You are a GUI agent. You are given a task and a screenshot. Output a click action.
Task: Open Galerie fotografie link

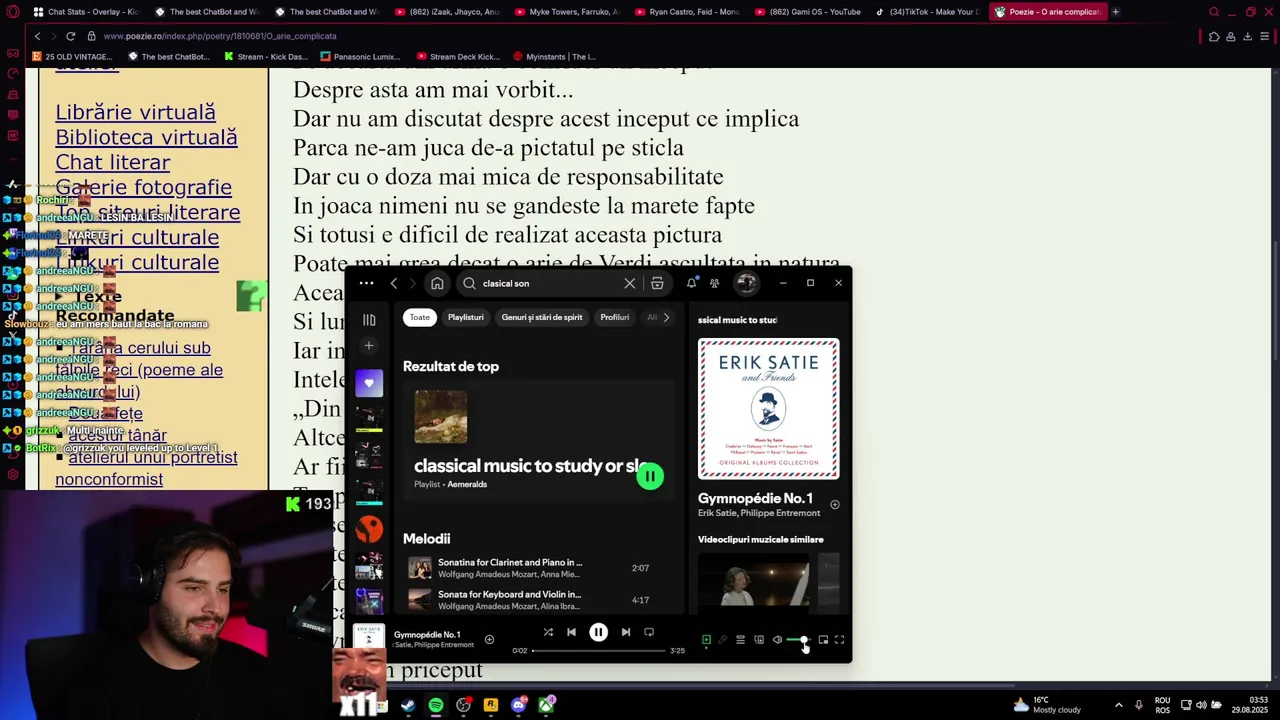(x=143, y=187)
